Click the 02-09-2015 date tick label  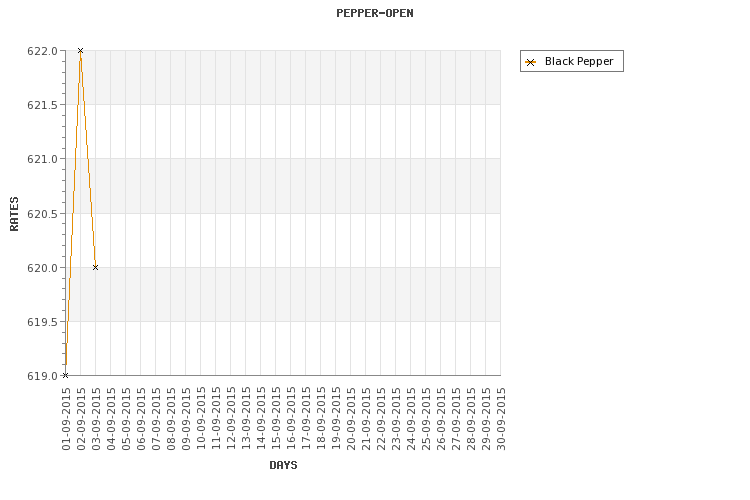(x=81, y=419)
